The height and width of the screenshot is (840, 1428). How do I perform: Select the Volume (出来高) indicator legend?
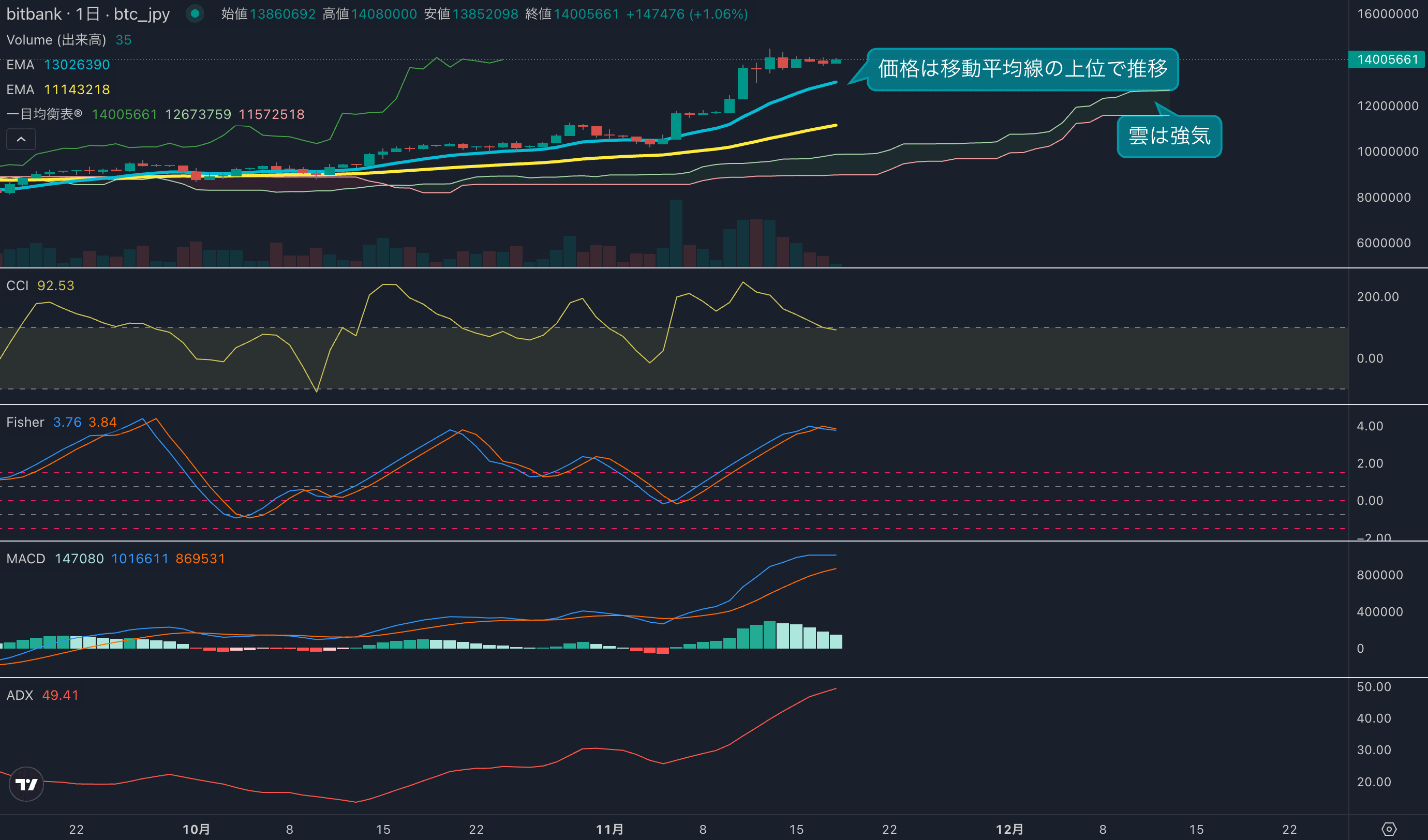click(x=56, y=40)
